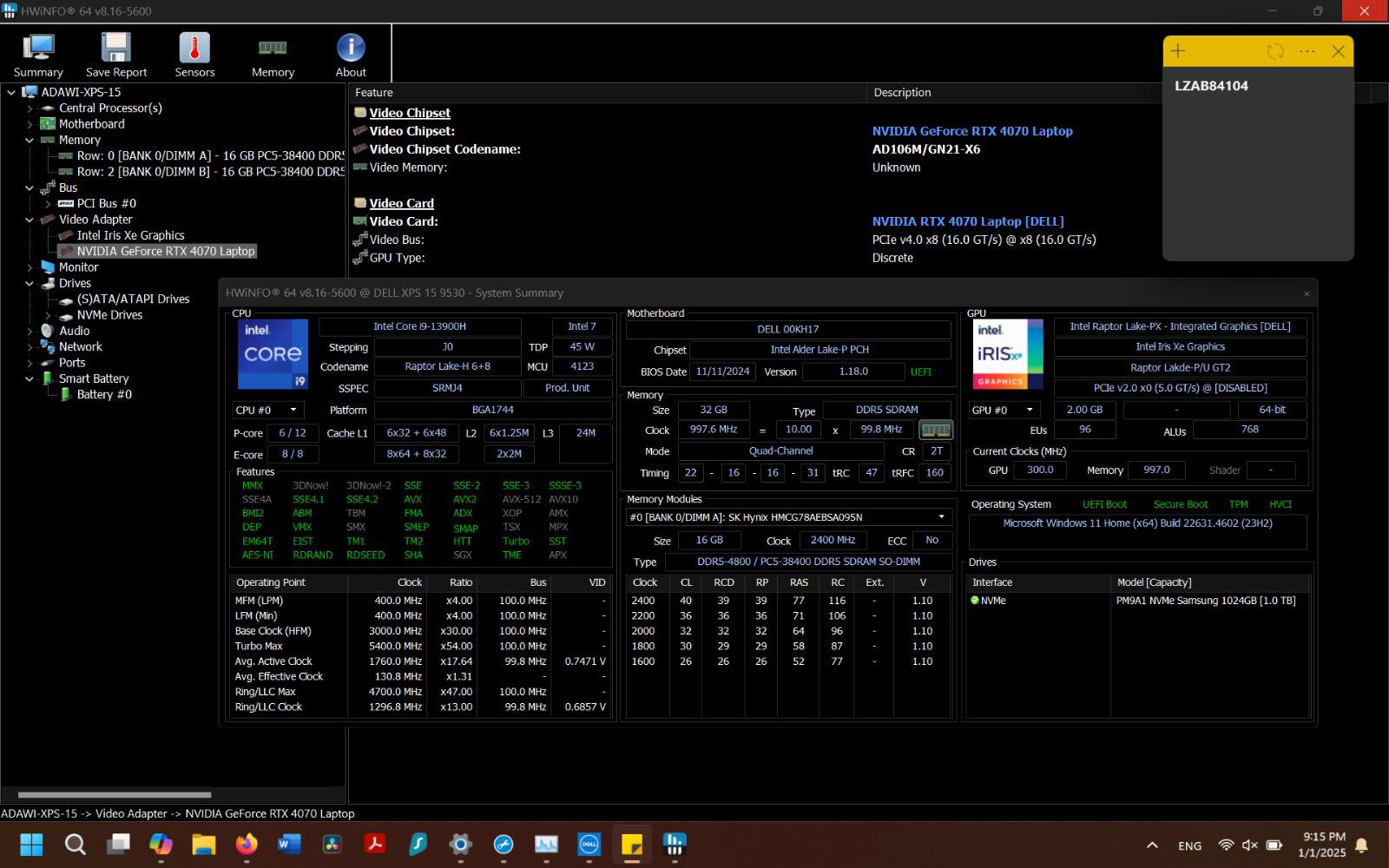1389x868 pixels.
Task: Open Firefox from the taskbar
Action: (247, 844)
